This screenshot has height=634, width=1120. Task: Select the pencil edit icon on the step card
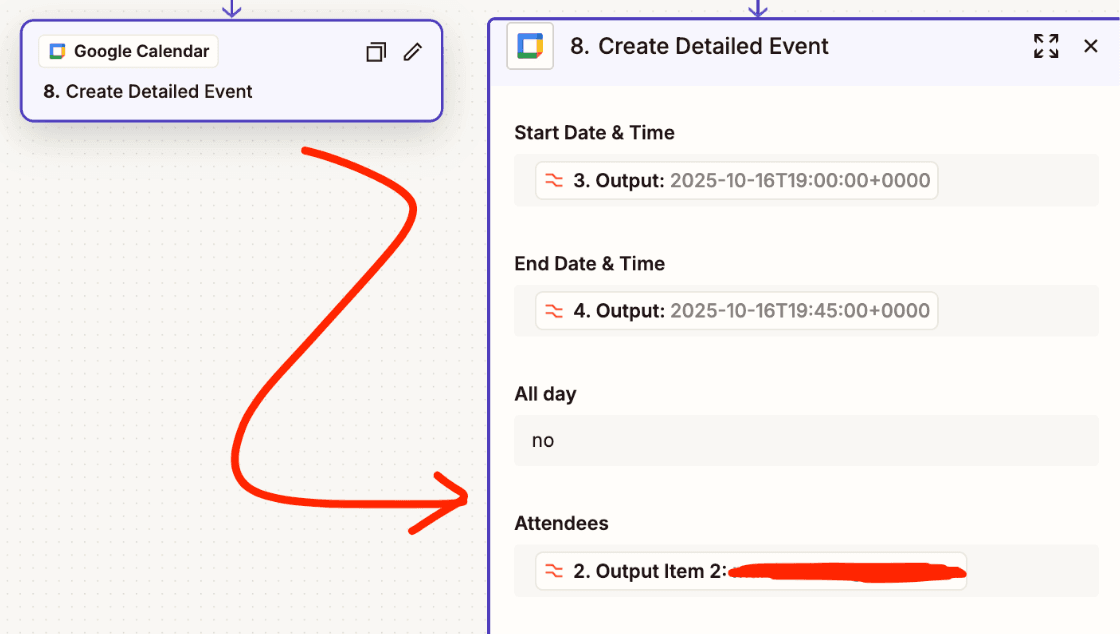(x=413, y=51)
